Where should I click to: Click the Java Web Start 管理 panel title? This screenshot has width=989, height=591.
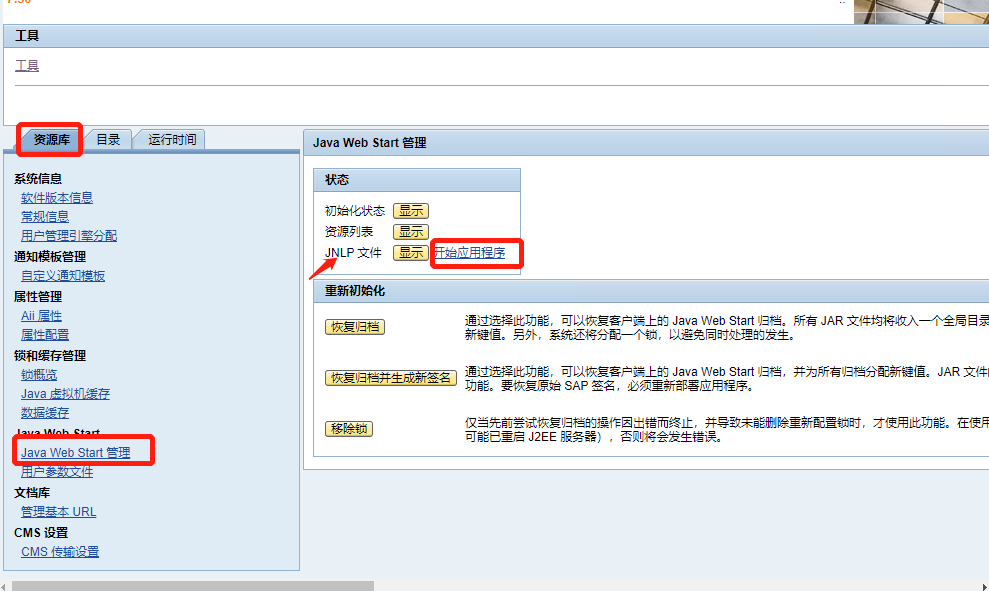click(x=370, y=143)
